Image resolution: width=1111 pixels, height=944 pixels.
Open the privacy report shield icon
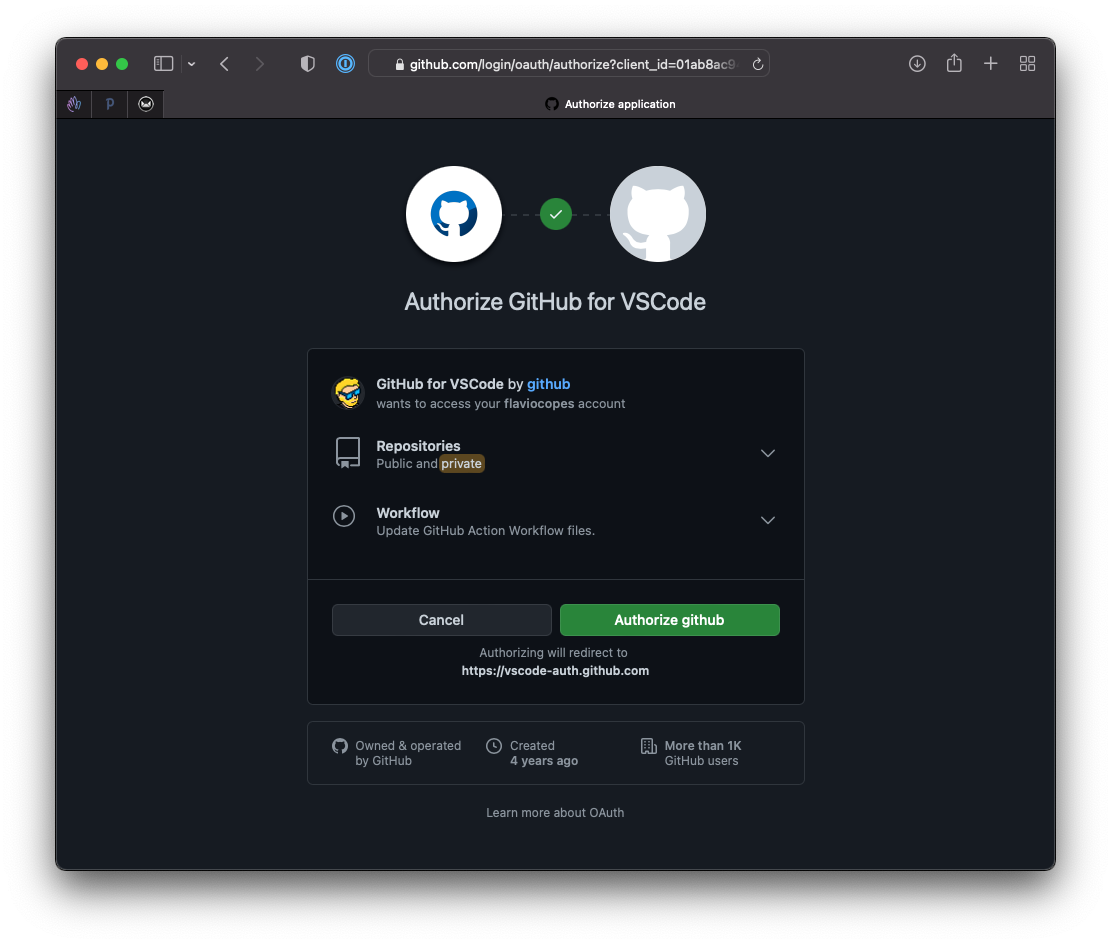(308, 64)
